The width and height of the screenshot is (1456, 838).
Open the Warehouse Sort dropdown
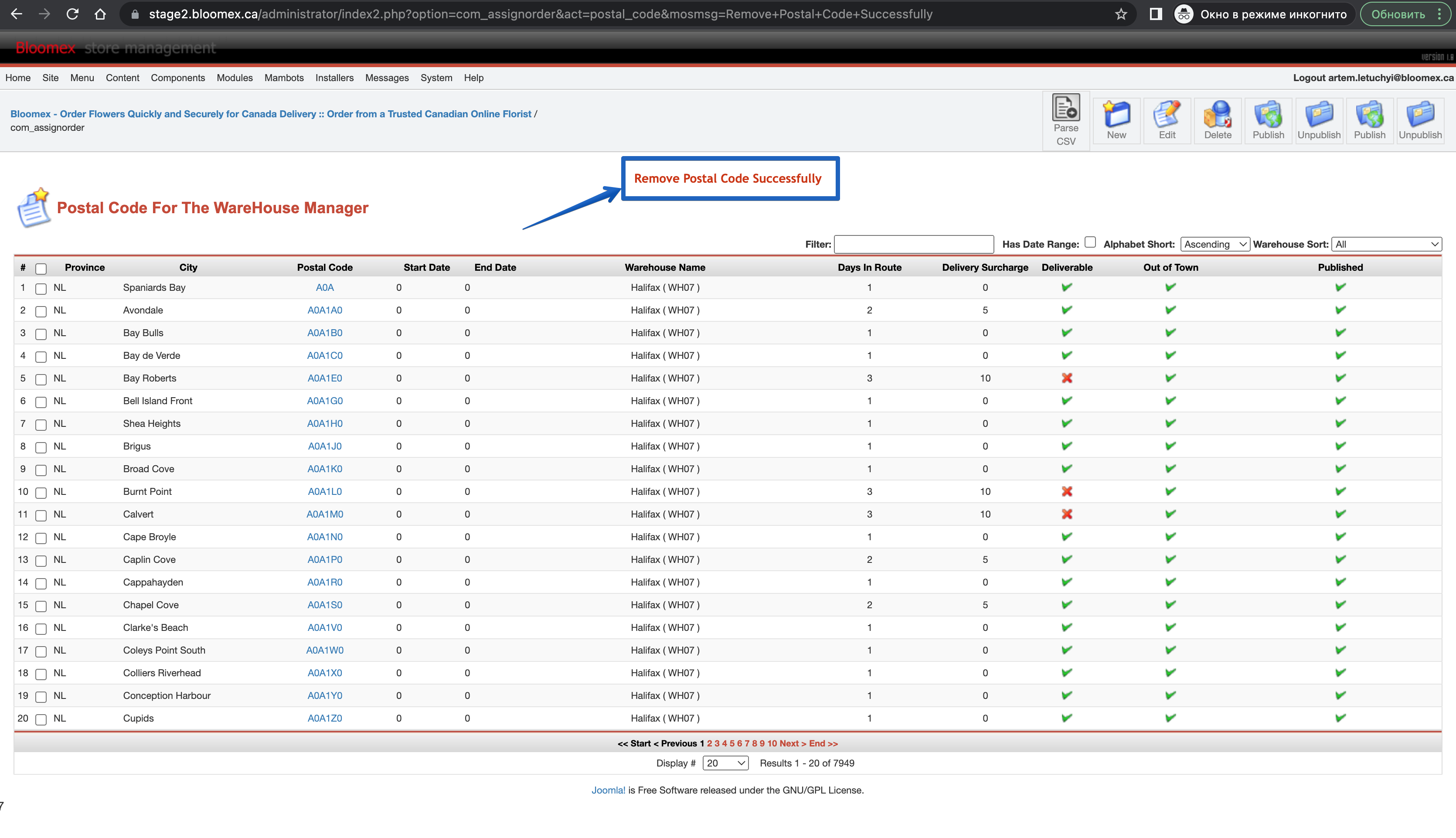[1386, 244]
